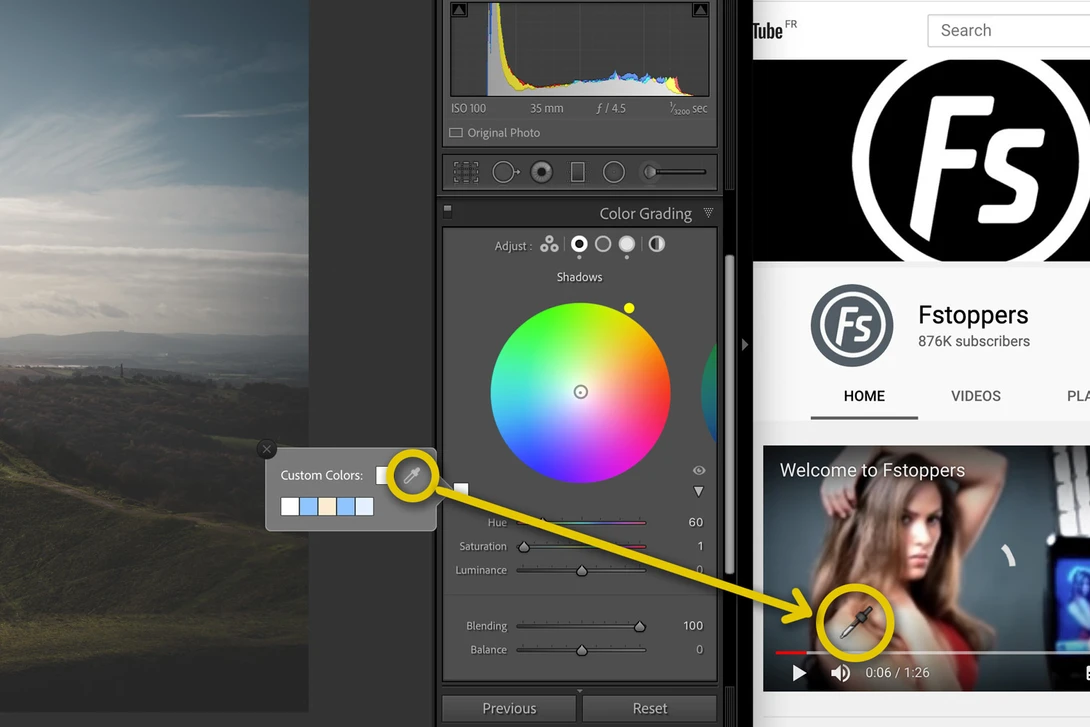Select the Red Eye Correction tool
1090x727 pixels.
[x=542, y=172]
